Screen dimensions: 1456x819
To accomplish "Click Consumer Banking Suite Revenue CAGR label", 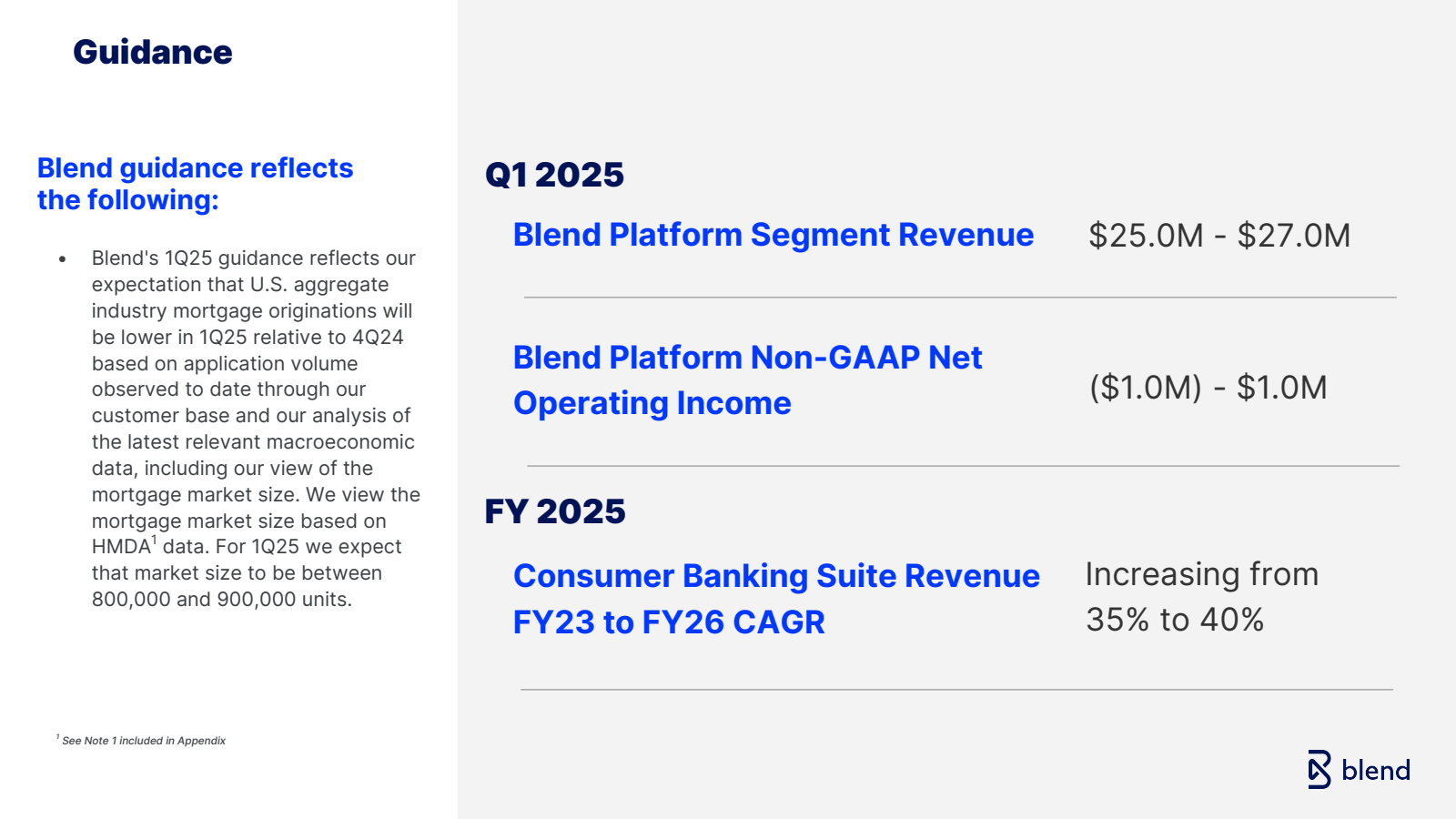I will coord(776,599).
